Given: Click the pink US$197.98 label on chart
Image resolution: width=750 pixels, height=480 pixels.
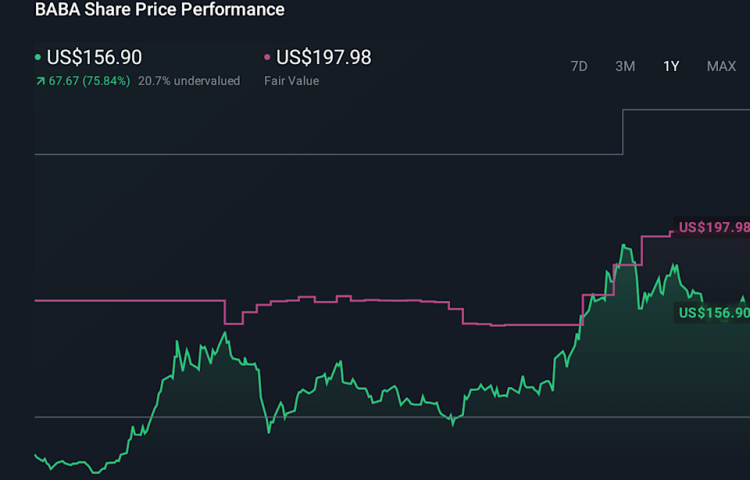Looking at the screenshot, I should coord(713,227).
